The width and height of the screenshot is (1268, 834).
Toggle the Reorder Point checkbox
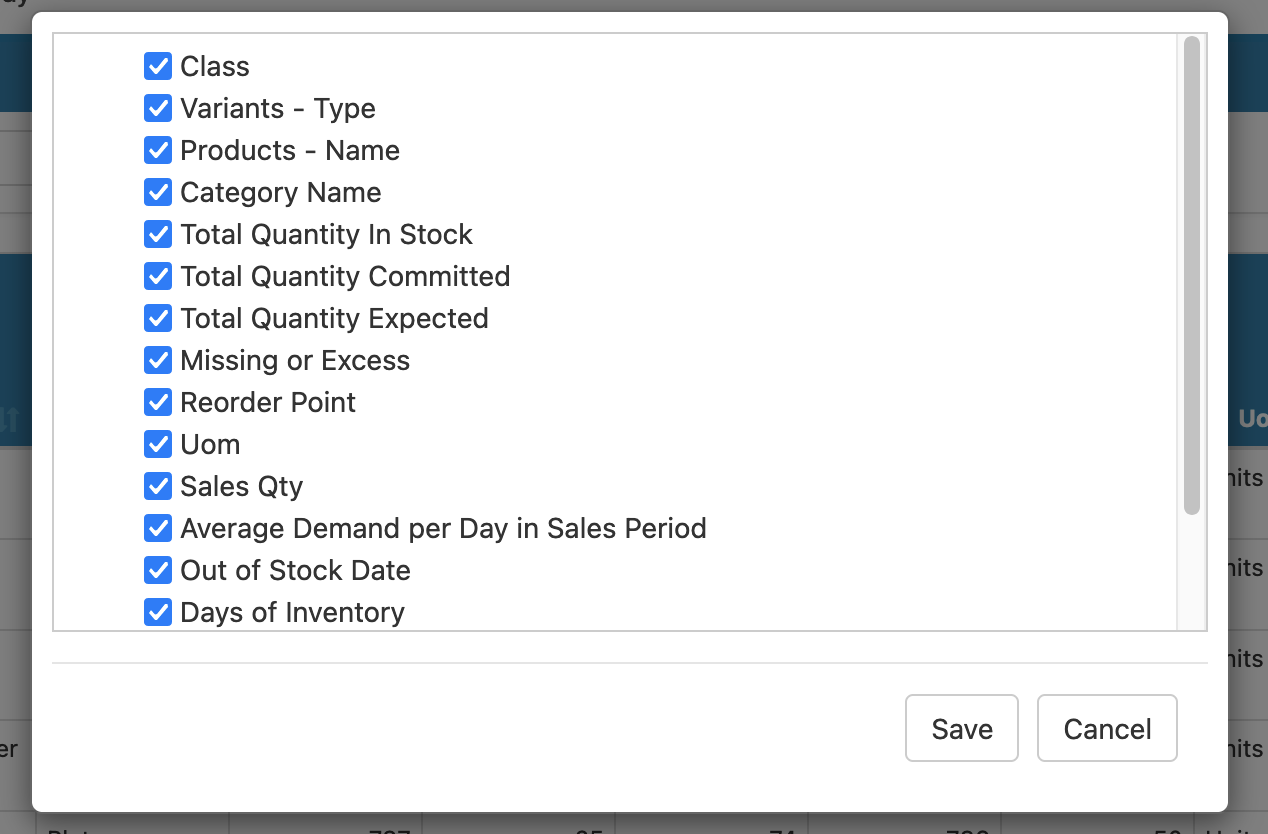158,402
